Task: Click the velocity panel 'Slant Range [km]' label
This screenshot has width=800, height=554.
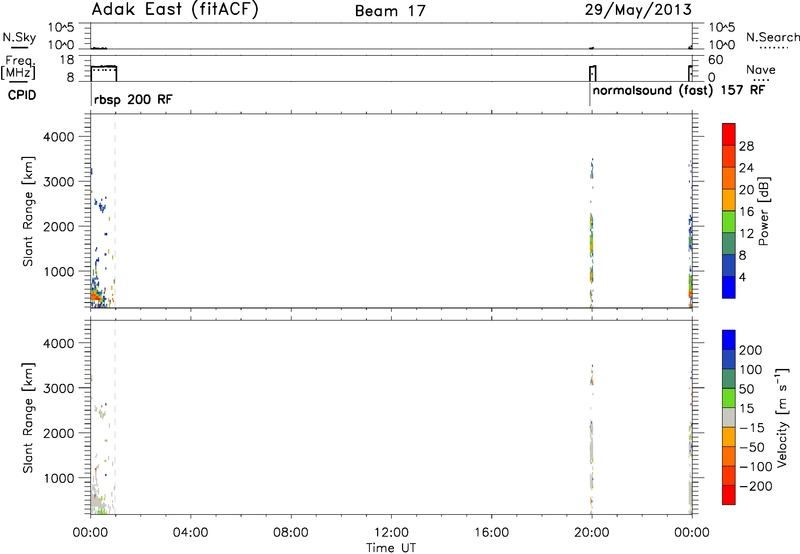Action: [28, 418]
